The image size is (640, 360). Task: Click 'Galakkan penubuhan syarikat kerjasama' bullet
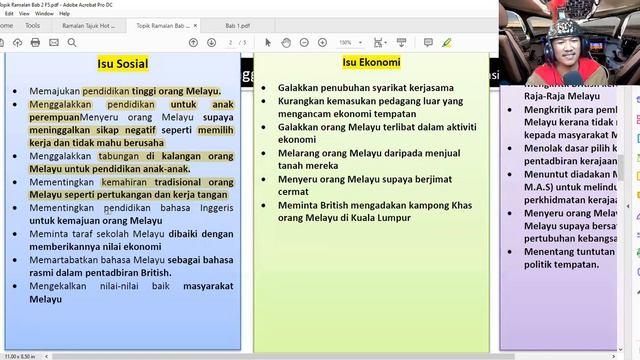[x=366, y=88]
